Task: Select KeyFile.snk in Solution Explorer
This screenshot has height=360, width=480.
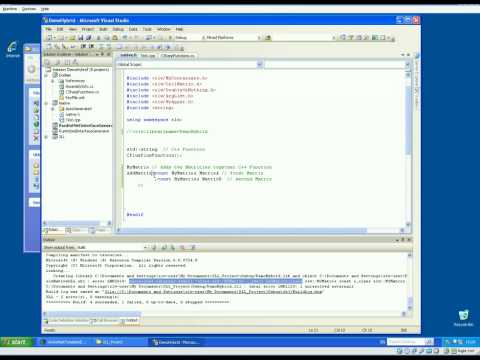Action: point(75,98)
